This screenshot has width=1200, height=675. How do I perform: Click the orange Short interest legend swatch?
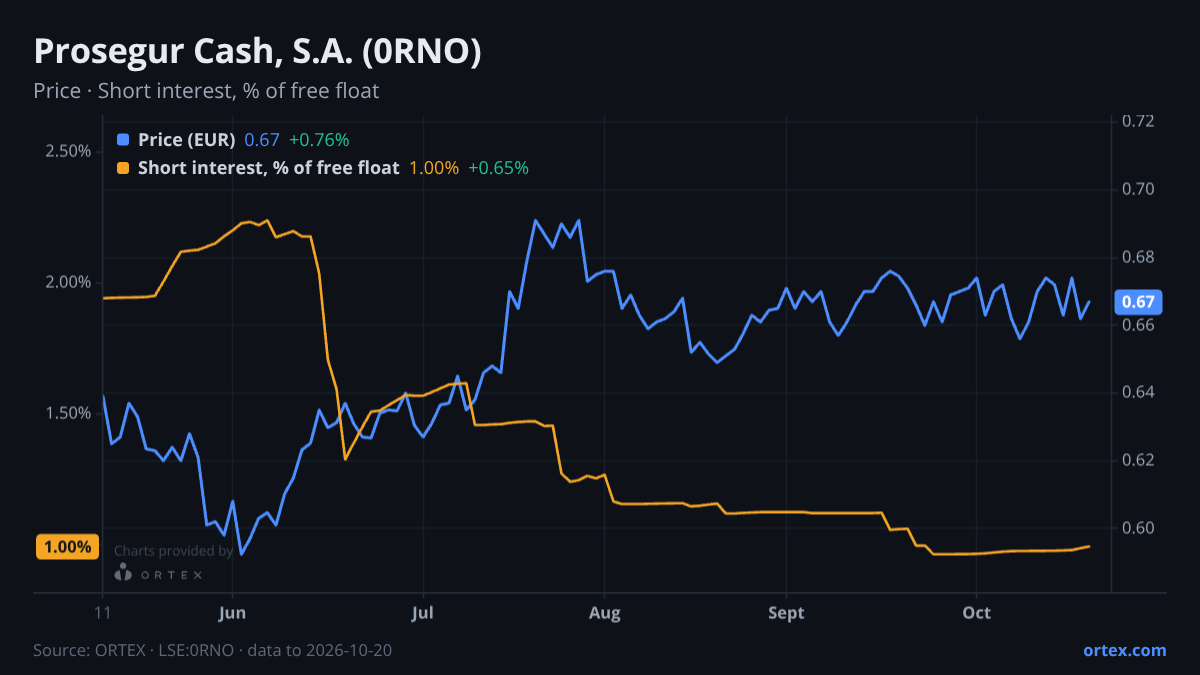[123, 168]
